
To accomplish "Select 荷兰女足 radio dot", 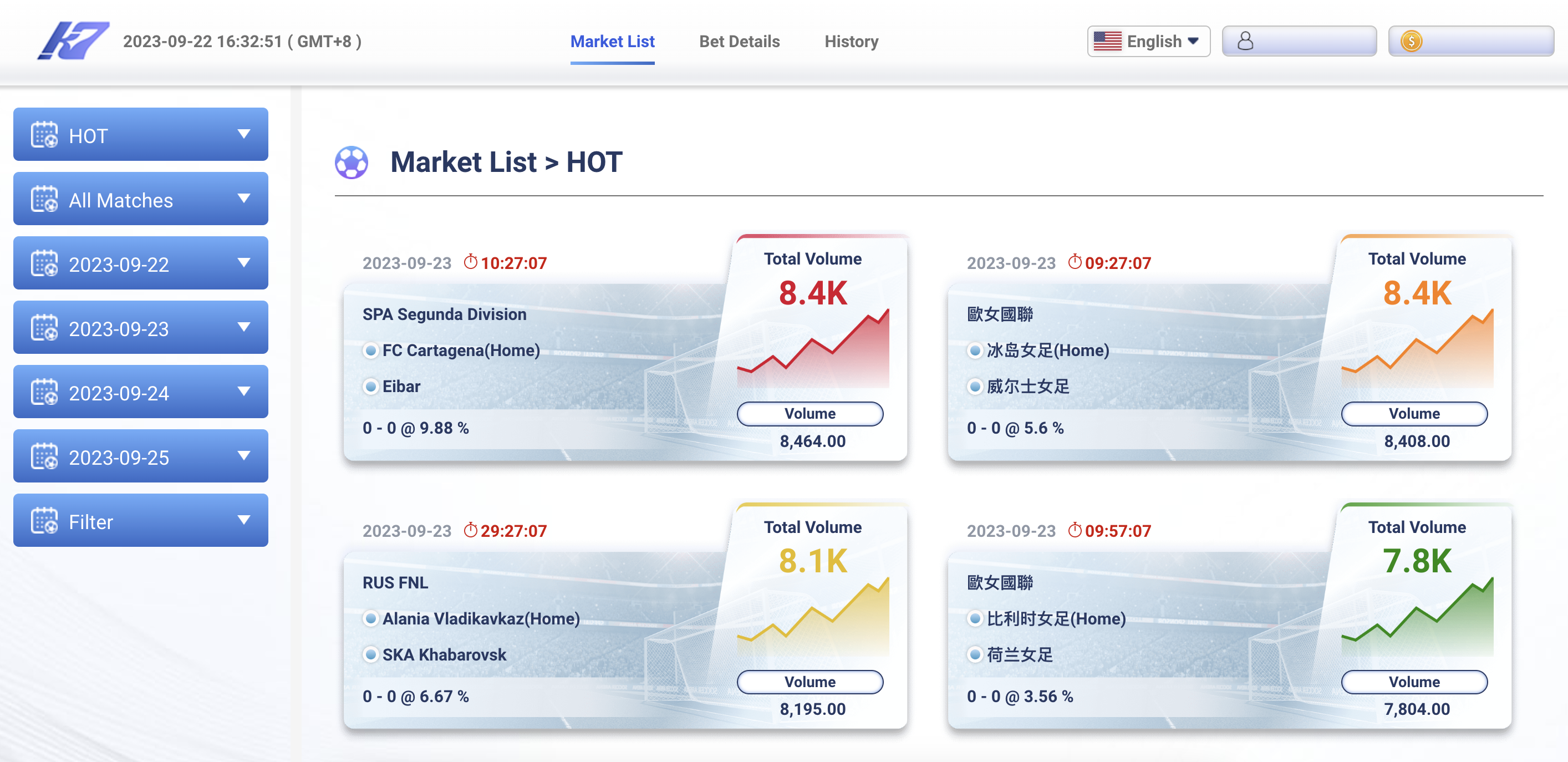I will [x=975, y=655].
